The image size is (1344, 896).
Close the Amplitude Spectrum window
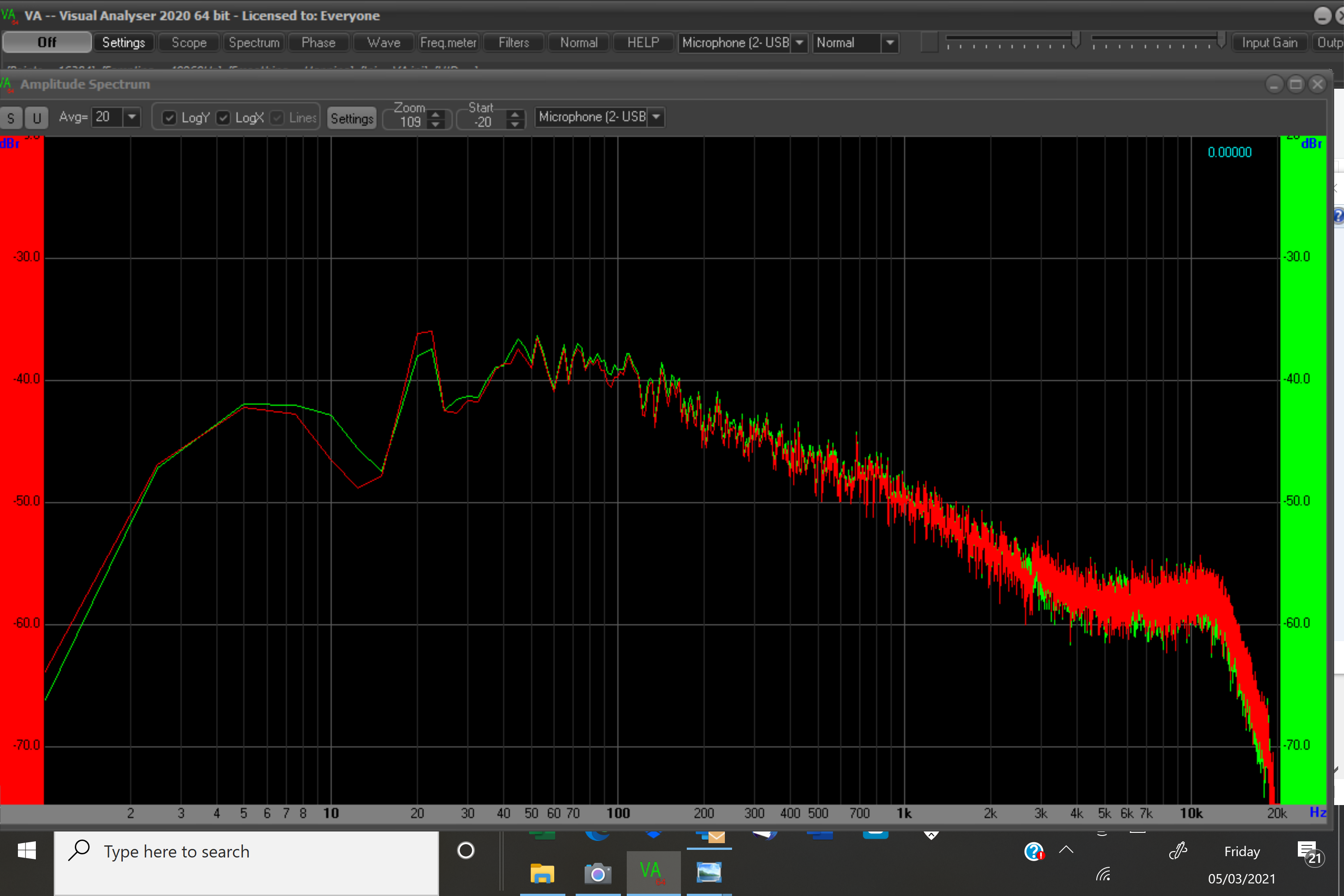pyautogui.click(x=1317, y=85)
